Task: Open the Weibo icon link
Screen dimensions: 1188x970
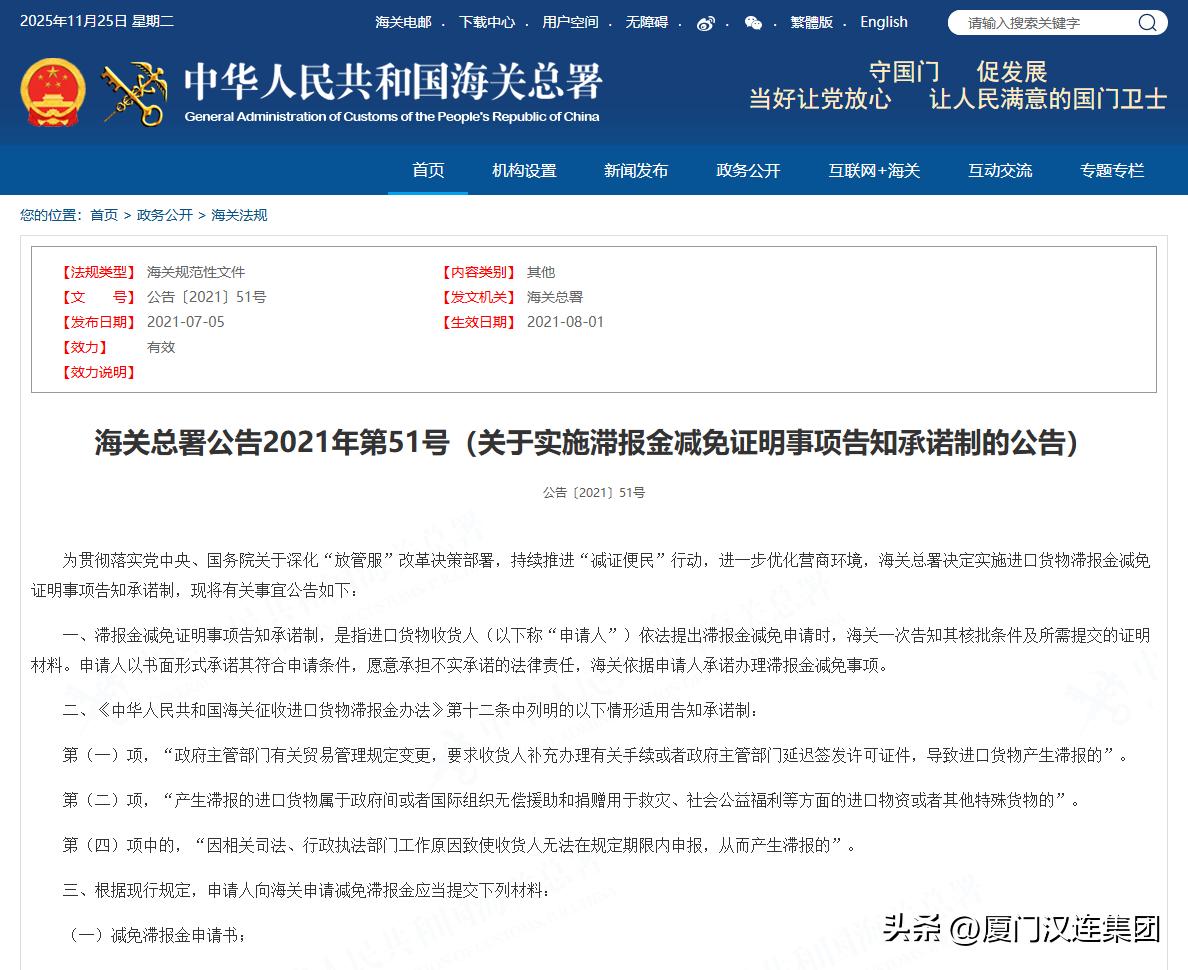Action: [705, 23]
